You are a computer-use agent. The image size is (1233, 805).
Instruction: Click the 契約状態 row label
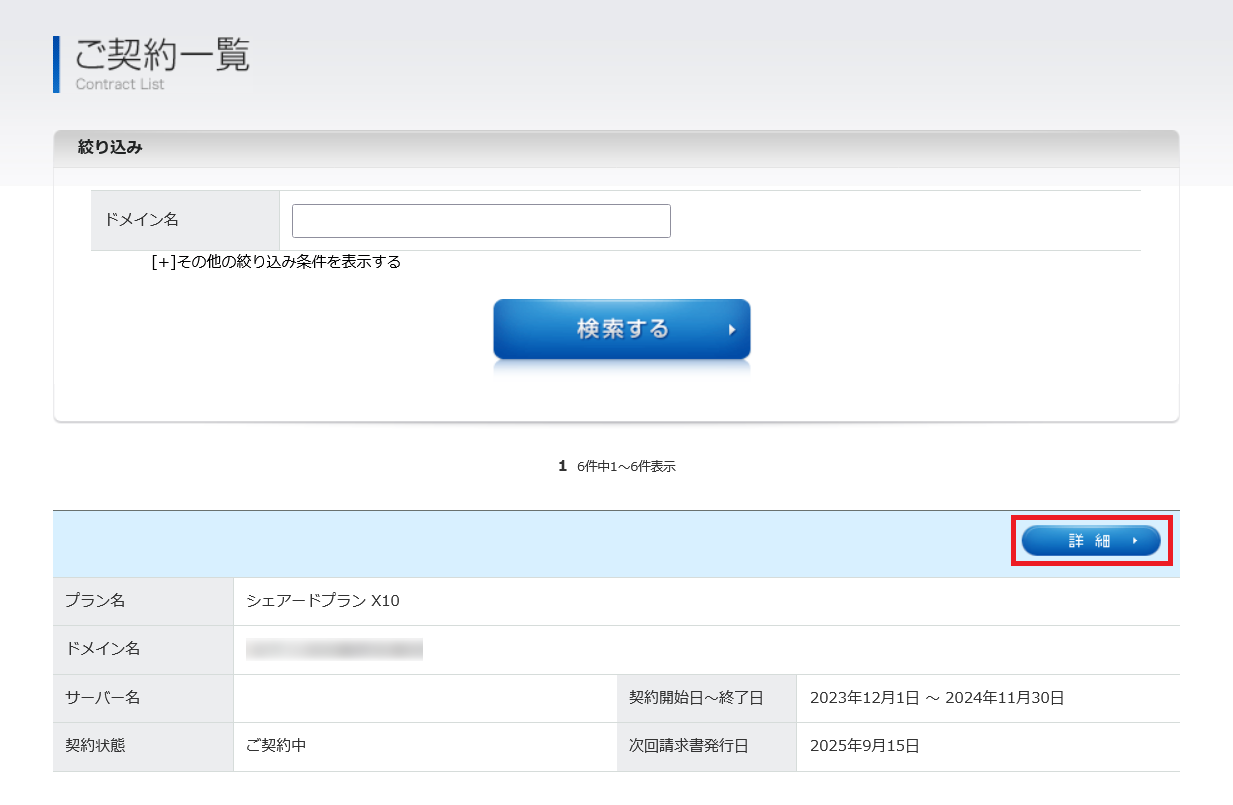point(95,746)
